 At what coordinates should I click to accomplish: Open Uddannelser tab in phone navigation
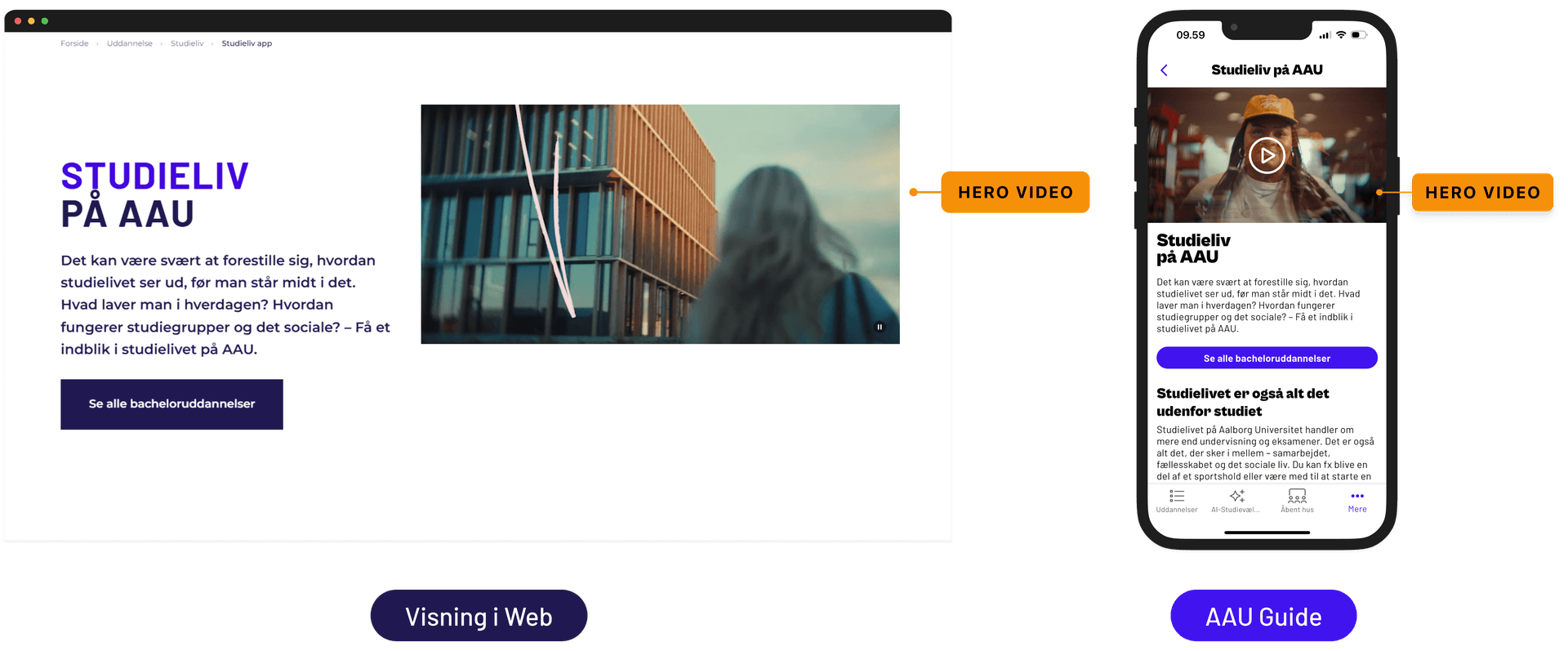coord(1177,502)
